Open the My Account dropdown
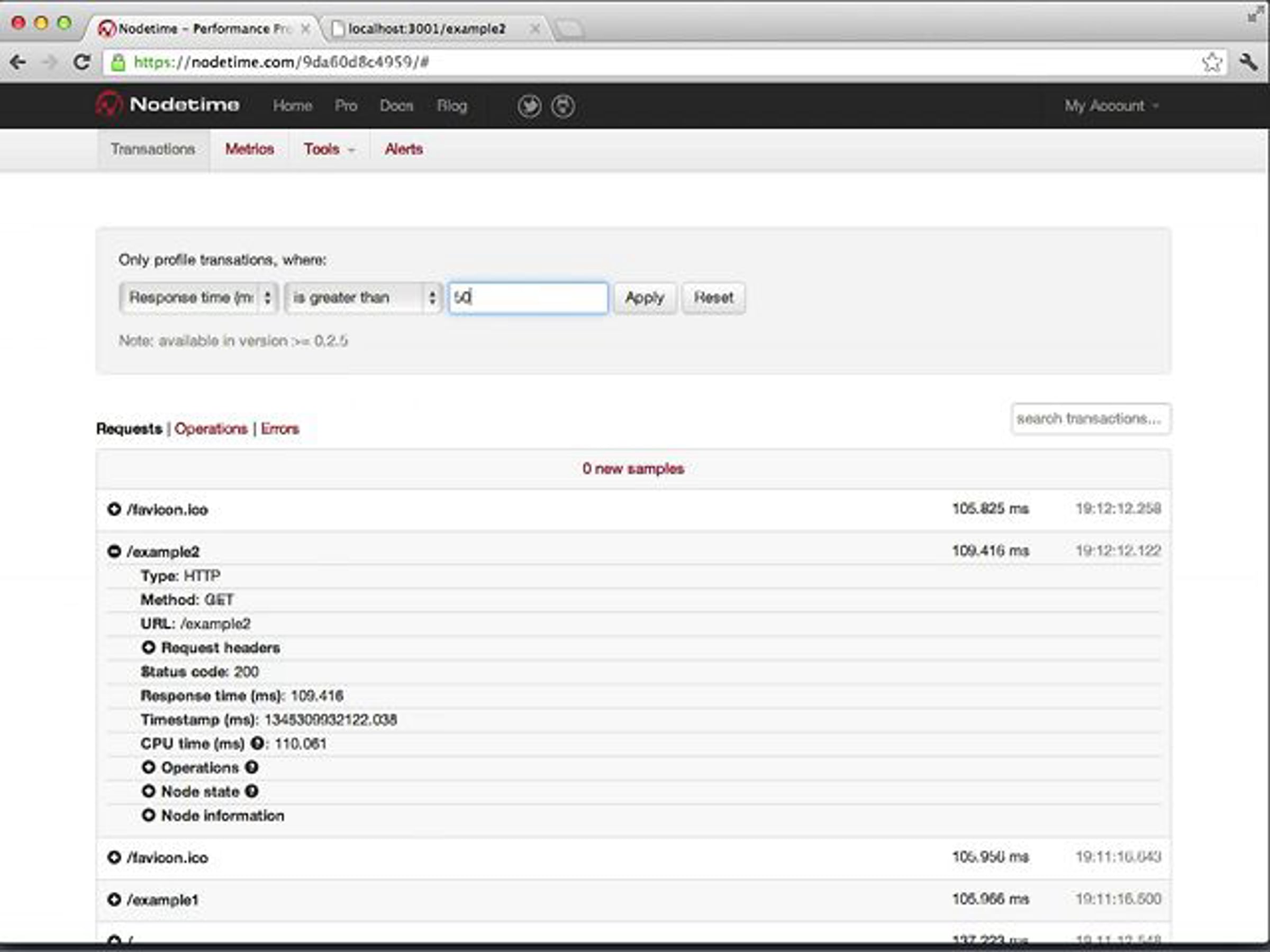Viewport: 1270px width, 952px height. (1112, 106)
